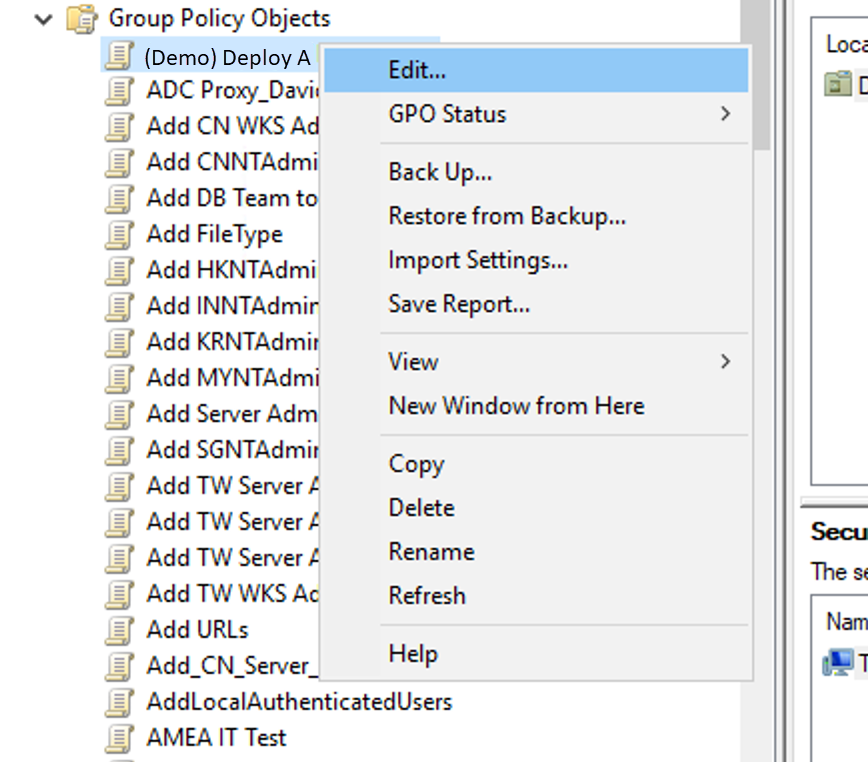Click the scroll icon beside Add FileType
Image resolution: width=868 pixels, height=762 pixels.
point(120,235)
